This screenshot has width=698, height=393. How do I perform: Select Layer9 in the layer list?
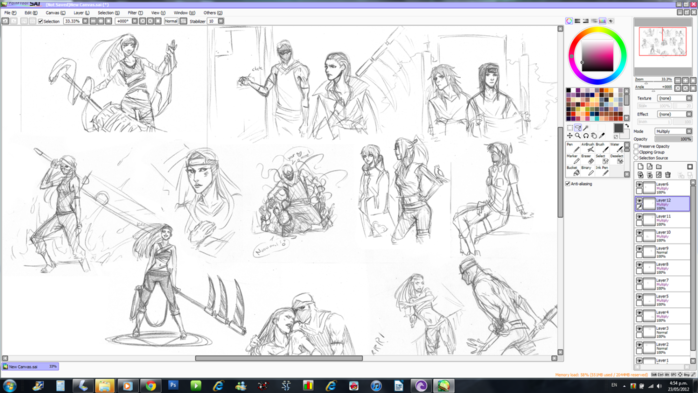tap(662, 252)
